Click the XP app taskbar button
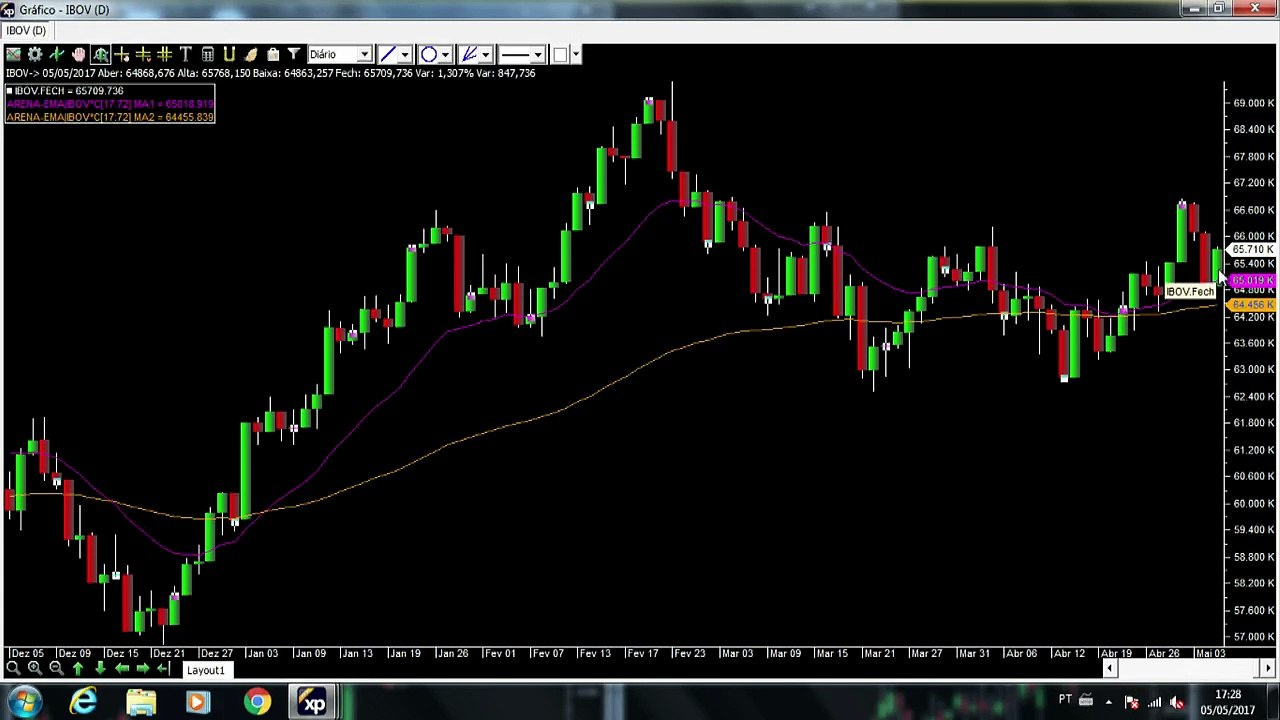 (x=314, y=702)
